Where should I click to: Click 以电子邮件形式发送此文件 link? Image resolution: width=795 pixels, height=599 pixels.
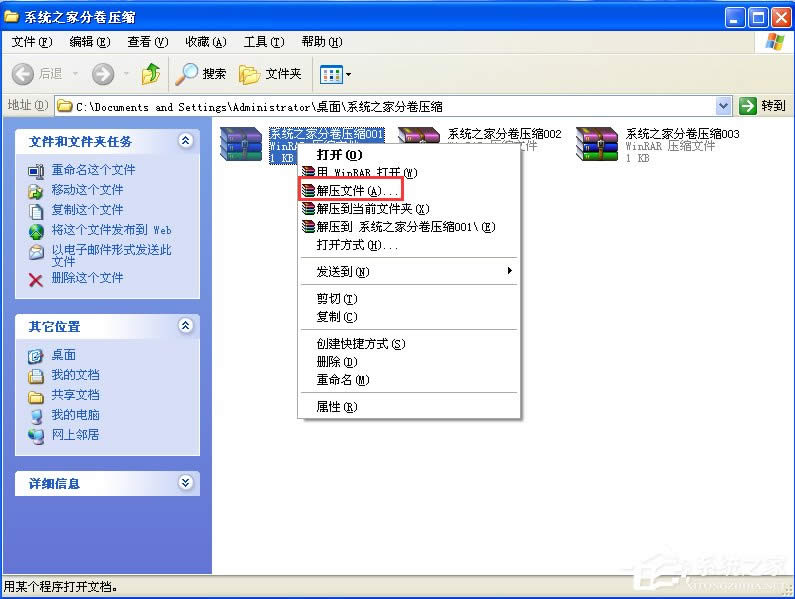point(112,255)
